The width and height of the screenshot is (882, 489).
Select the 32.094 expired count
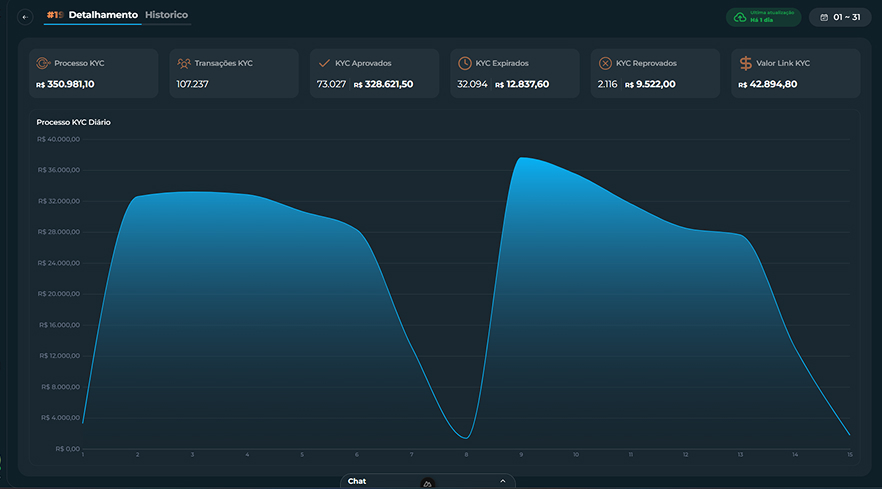(472, 84)
